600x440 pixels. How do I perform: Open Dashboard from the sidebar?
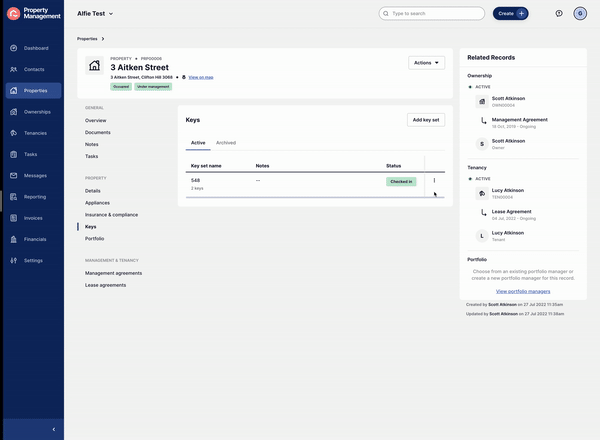(x=33, y=48)
